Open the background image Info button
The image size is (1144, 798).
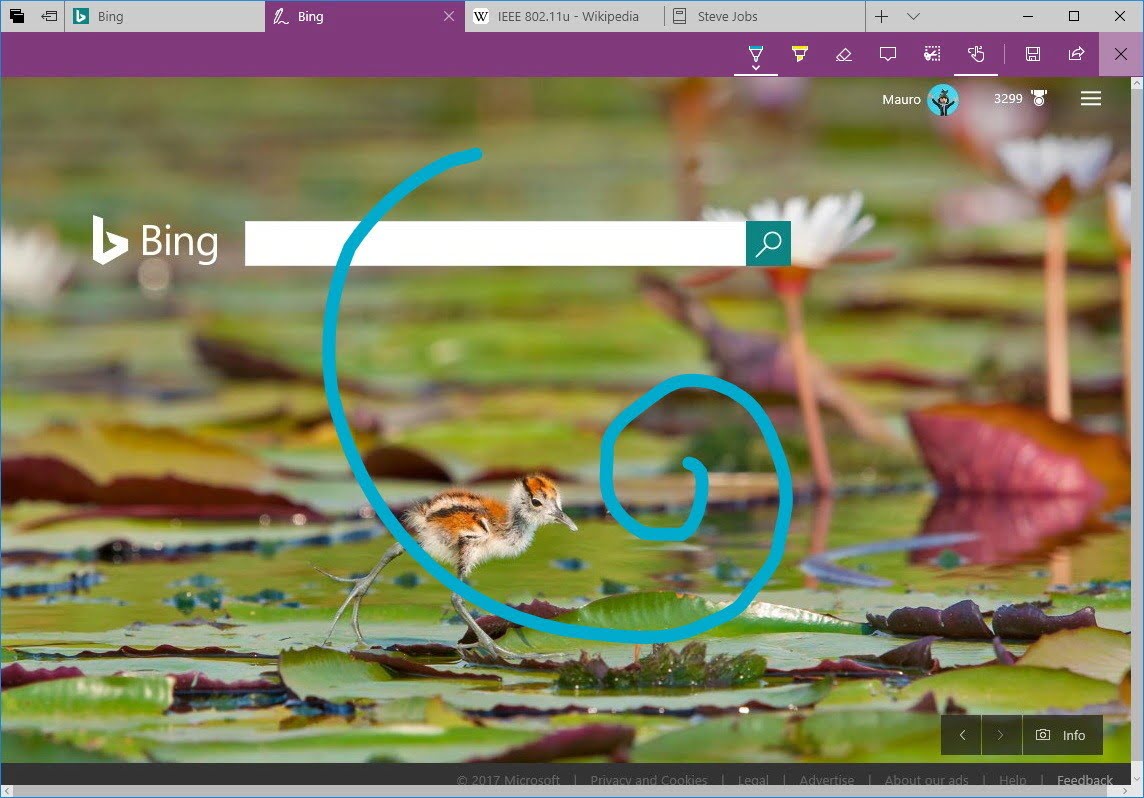pyautogui.click(x=1062, y=735)
